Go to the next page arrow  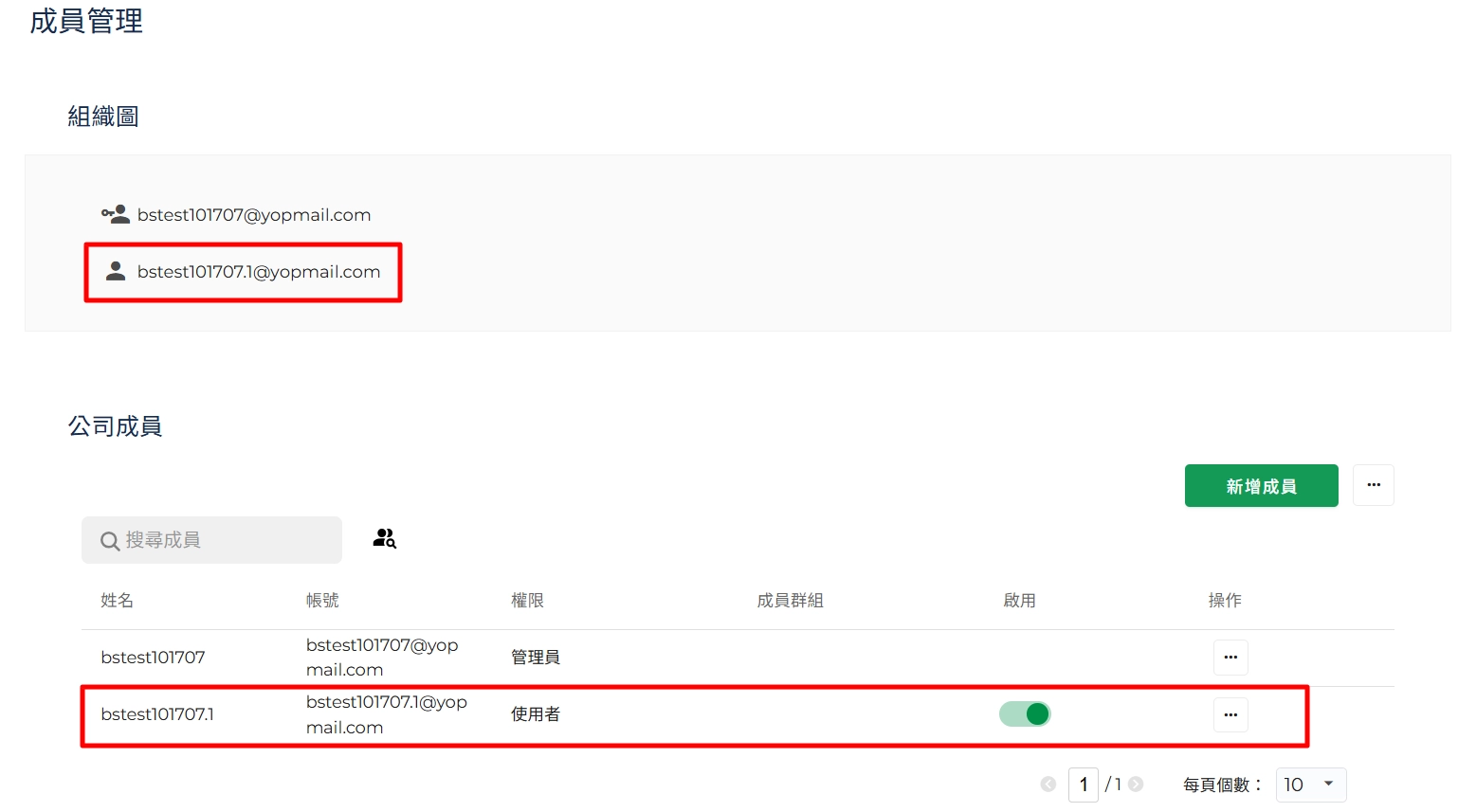[x=1136, y=785]
